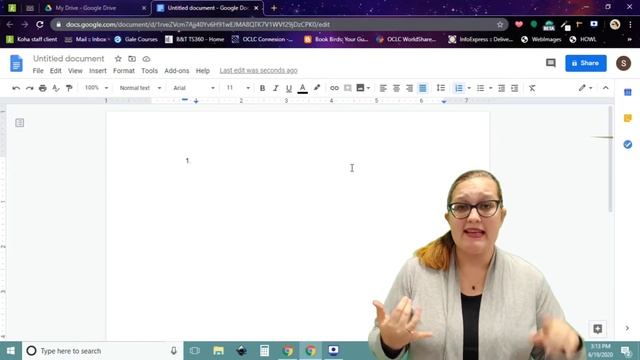Set center text alignment

click(x=396, y=88)
